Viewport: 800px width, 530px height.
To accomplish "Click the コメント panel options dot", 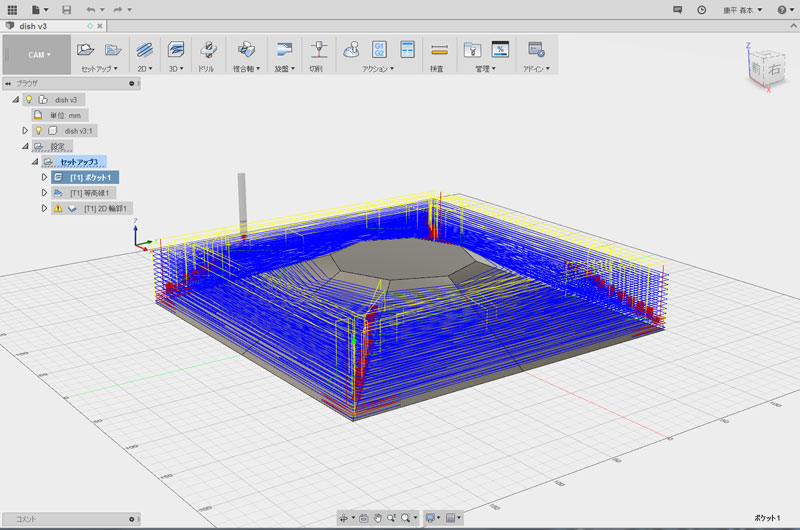I will click(x=132, y=519).
